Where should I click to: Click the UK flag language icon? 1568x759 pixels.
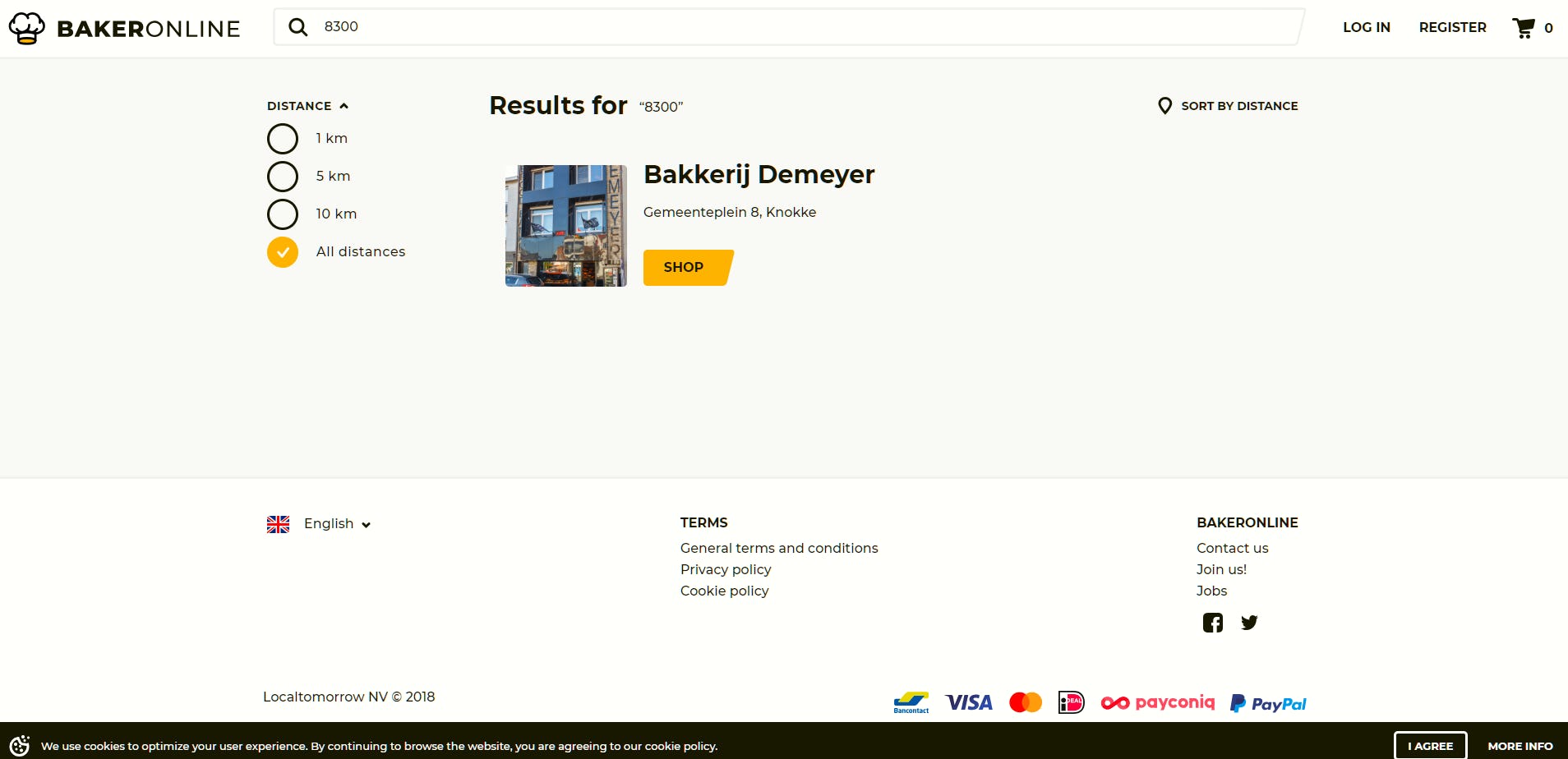click(x=278, y=524)
